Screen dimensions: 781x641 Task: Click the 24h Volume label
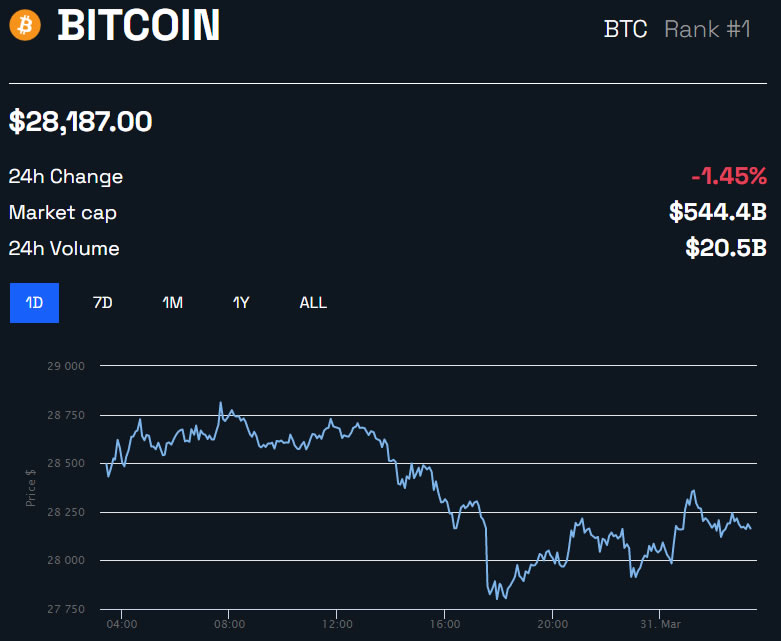(x=64, y=249)
